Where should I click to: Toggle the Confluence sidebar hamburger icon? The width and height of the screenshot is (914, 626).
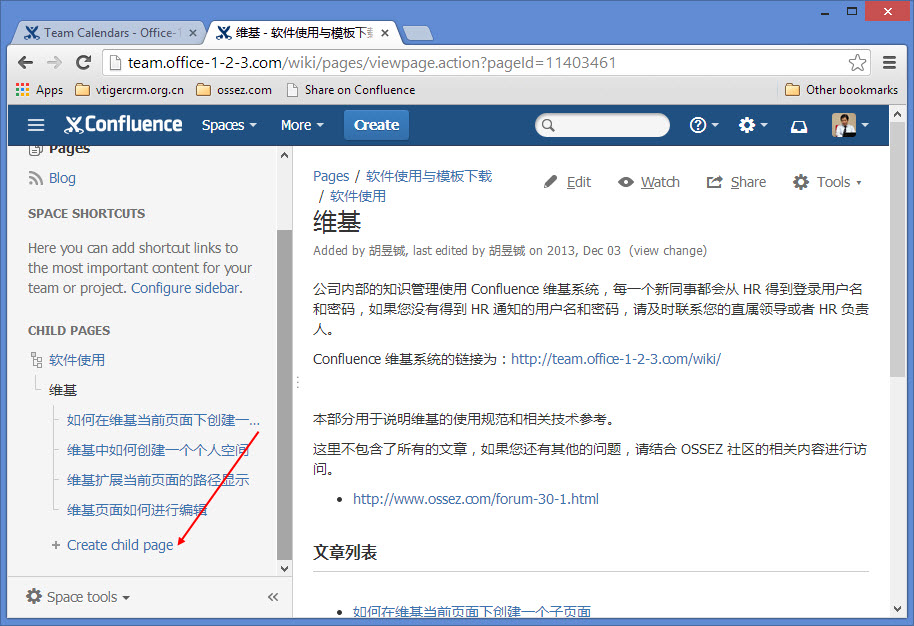36,125
